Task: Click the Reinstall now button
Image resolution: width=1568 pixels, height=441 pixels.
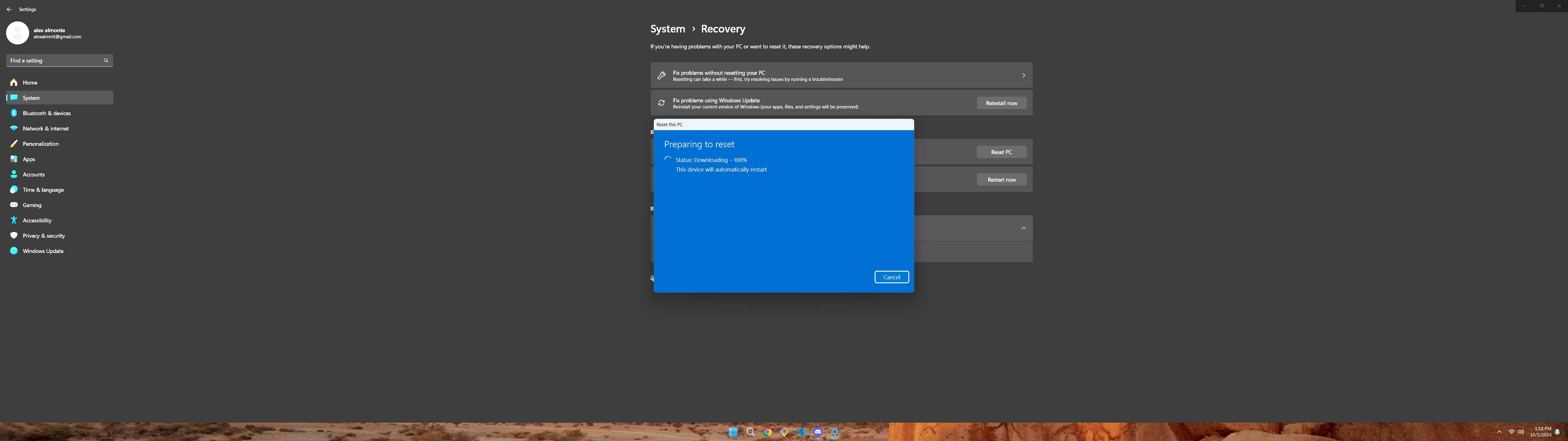Action: 1001,103
